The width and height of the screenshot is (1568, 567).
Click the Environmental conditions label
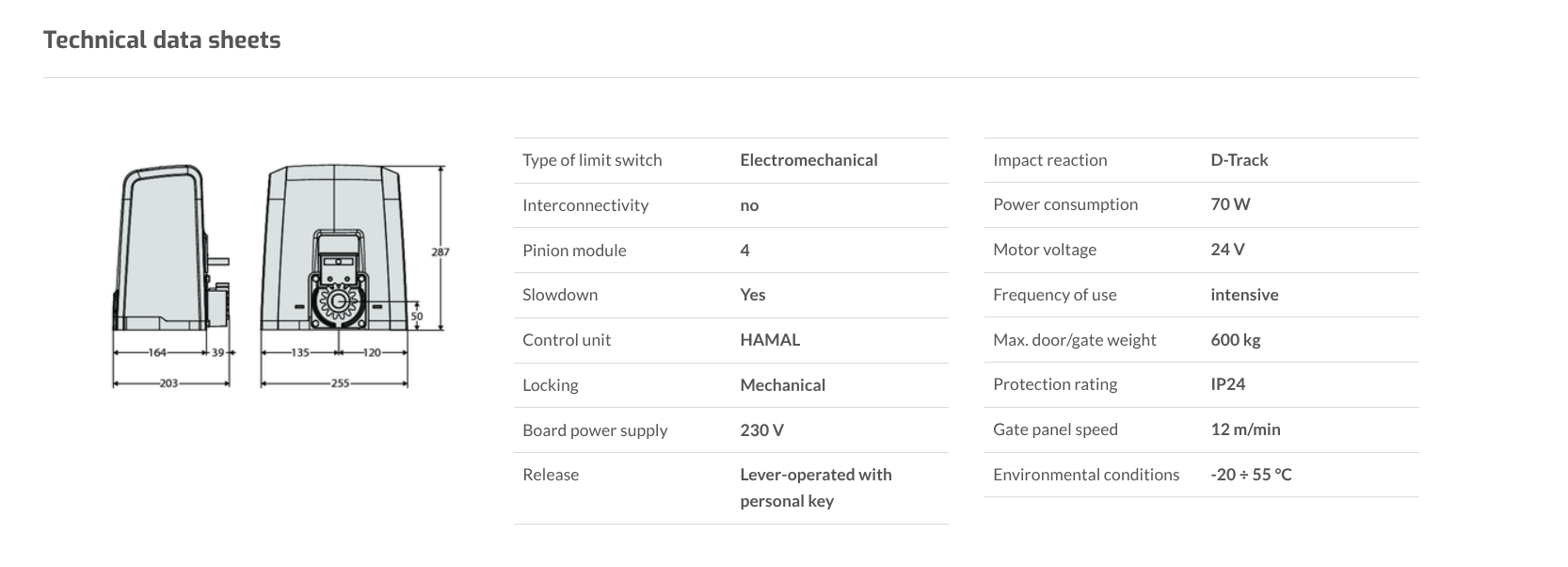point(1085,475)
